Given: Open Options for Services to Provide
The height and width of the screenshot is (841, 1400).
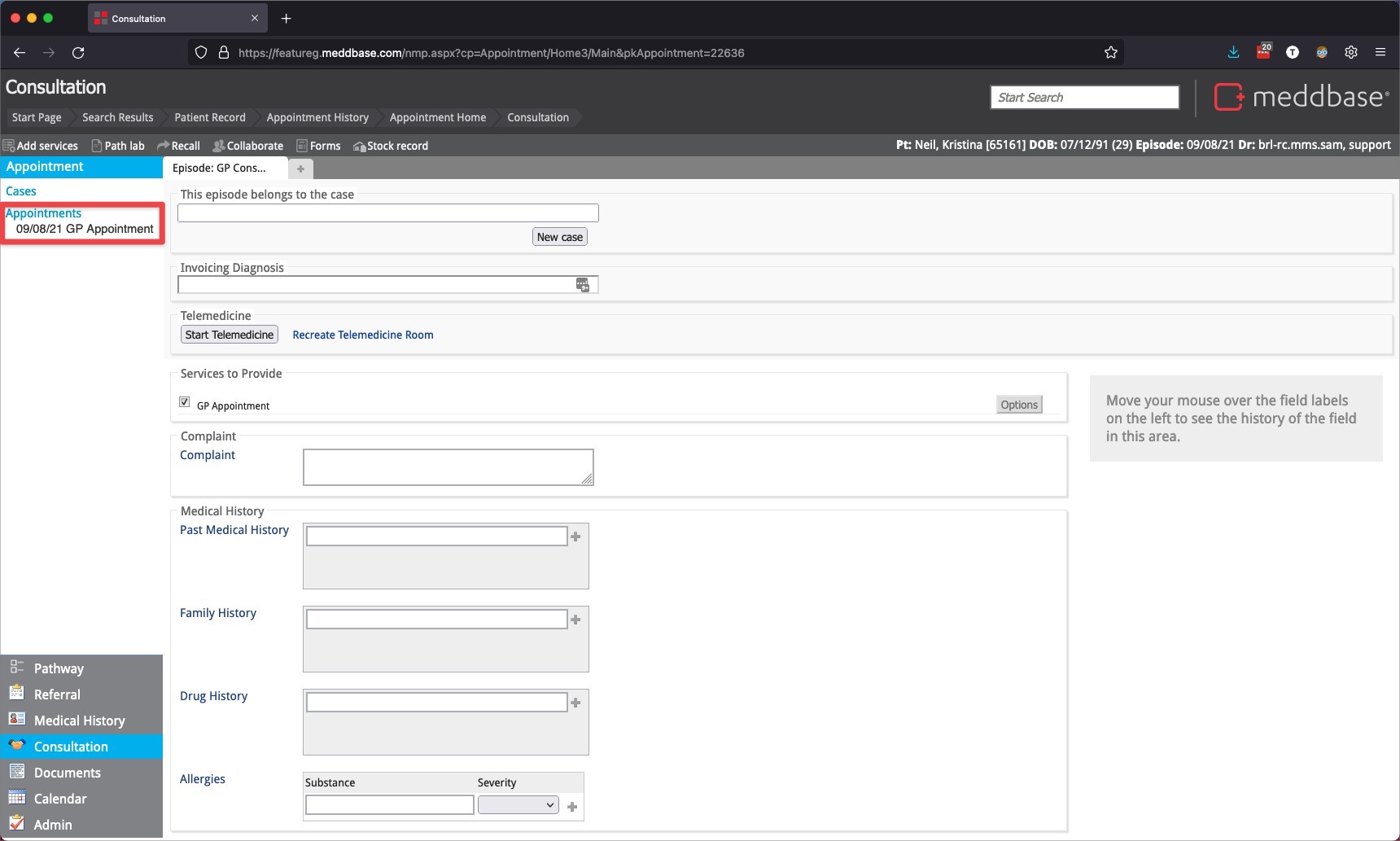Looking at the screenshot, I should 1018,405.
